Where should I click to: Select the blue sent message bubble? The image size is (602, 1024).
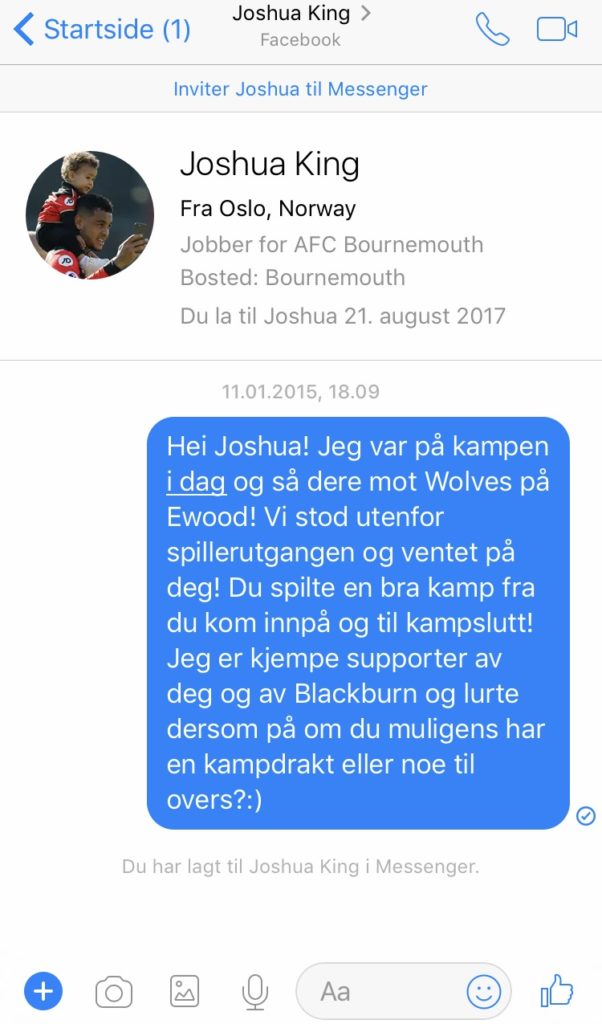click(358, 623)
